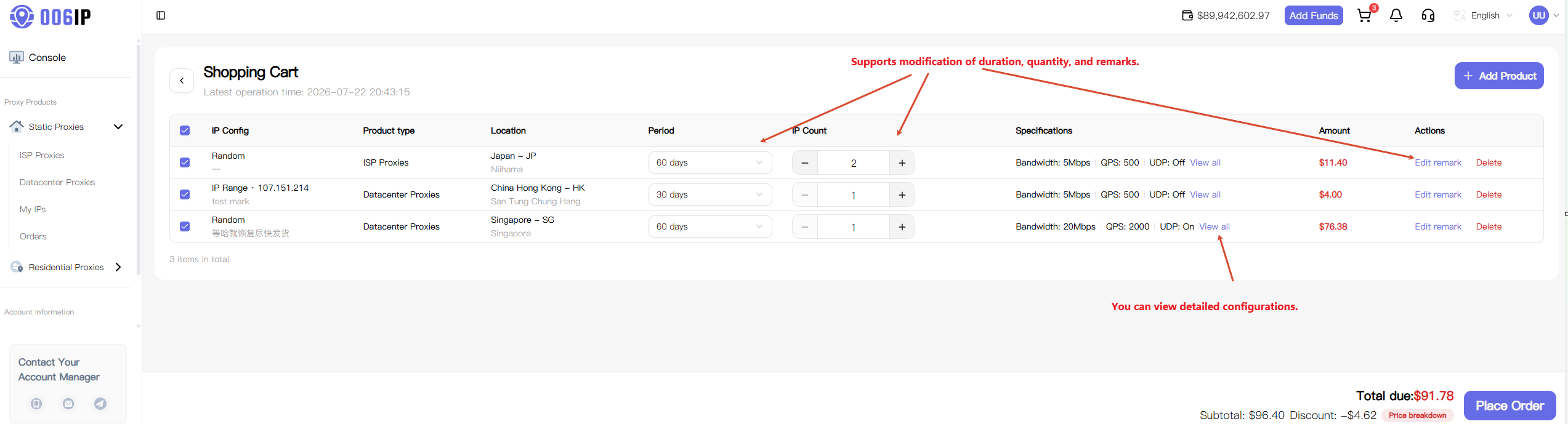Open the shopping cart icon in header

pyautogui.click(x=1364, y=15)
